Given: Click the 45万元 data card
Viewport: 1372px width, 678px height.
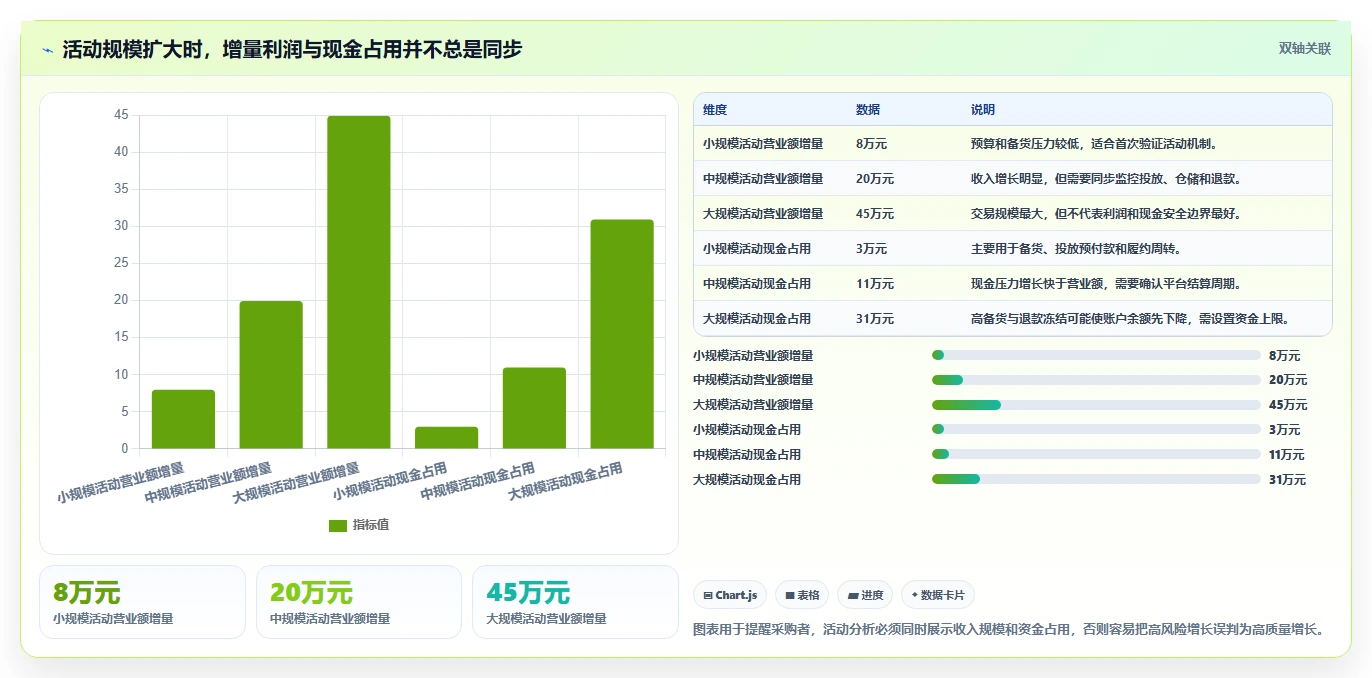Looking at the screenshot, I should pyautogui.click(x=575, y=602).
